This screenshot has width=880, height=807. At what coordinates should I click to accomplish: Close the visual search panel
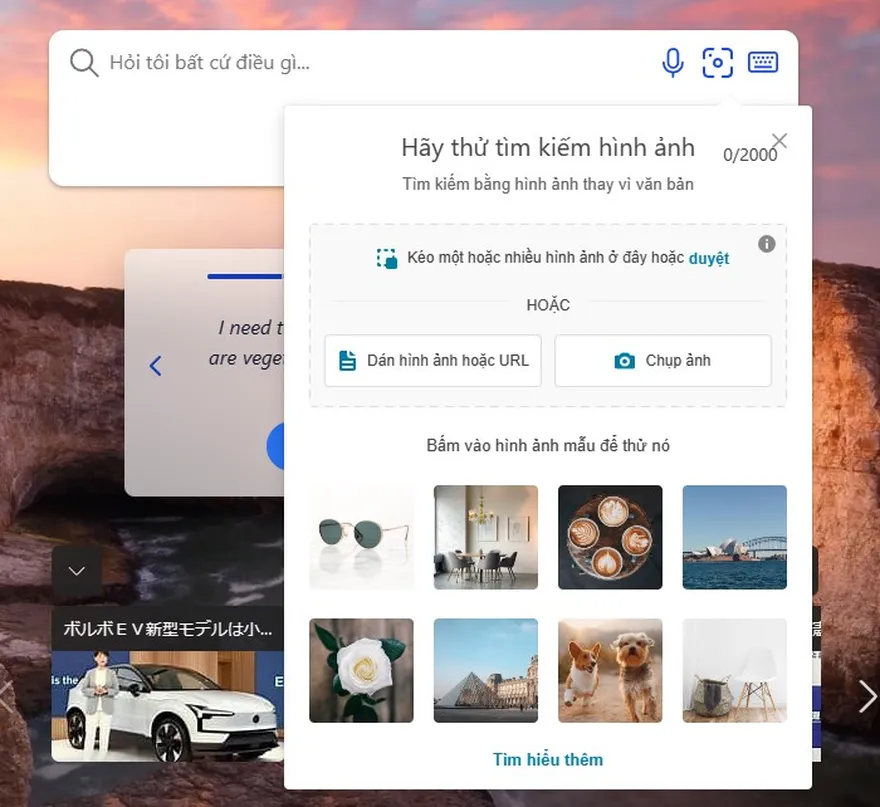pos(779,140)
